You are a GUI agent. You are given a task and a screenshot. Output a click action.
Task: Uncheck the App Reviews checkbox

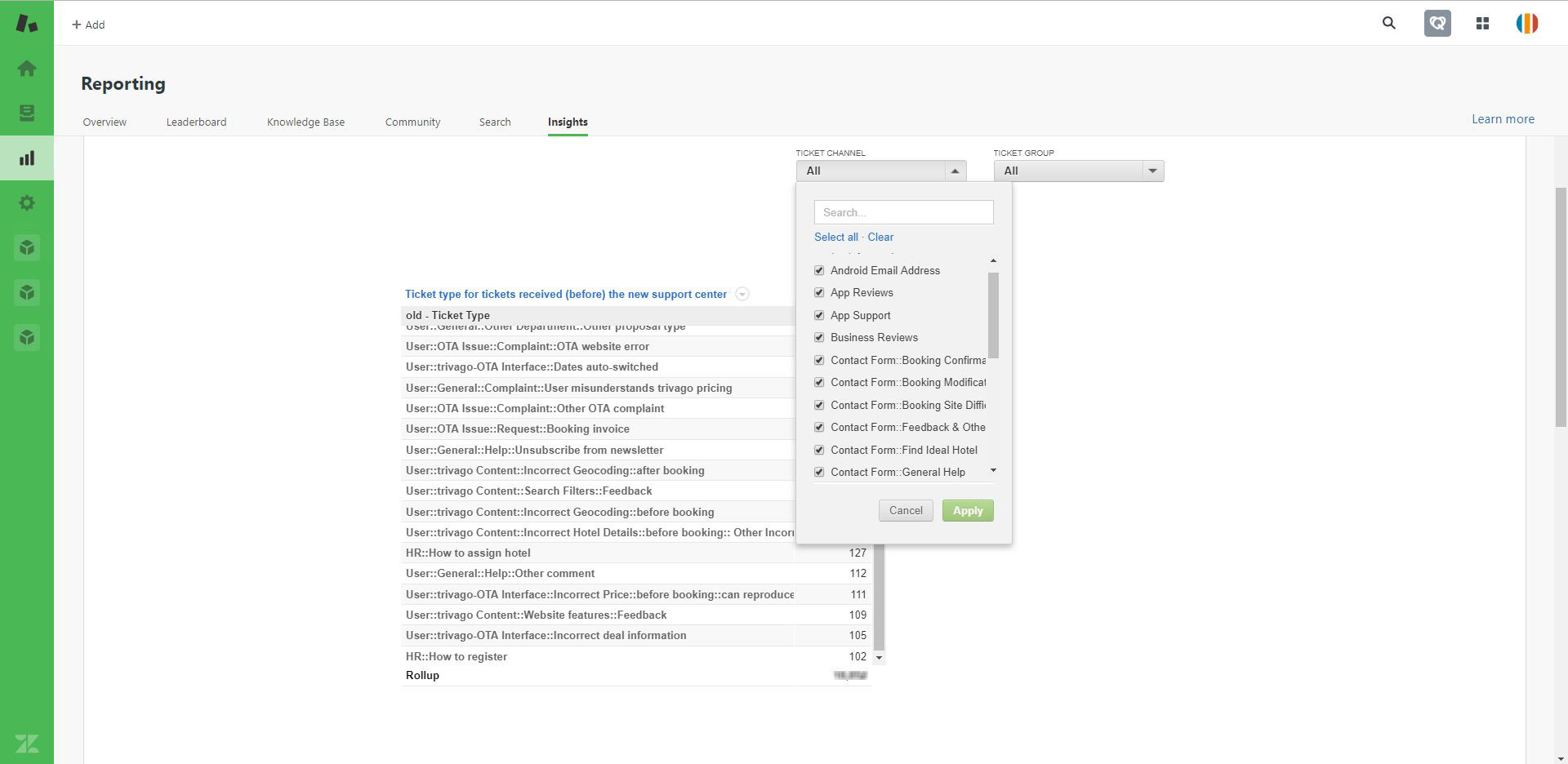[819, 293]
